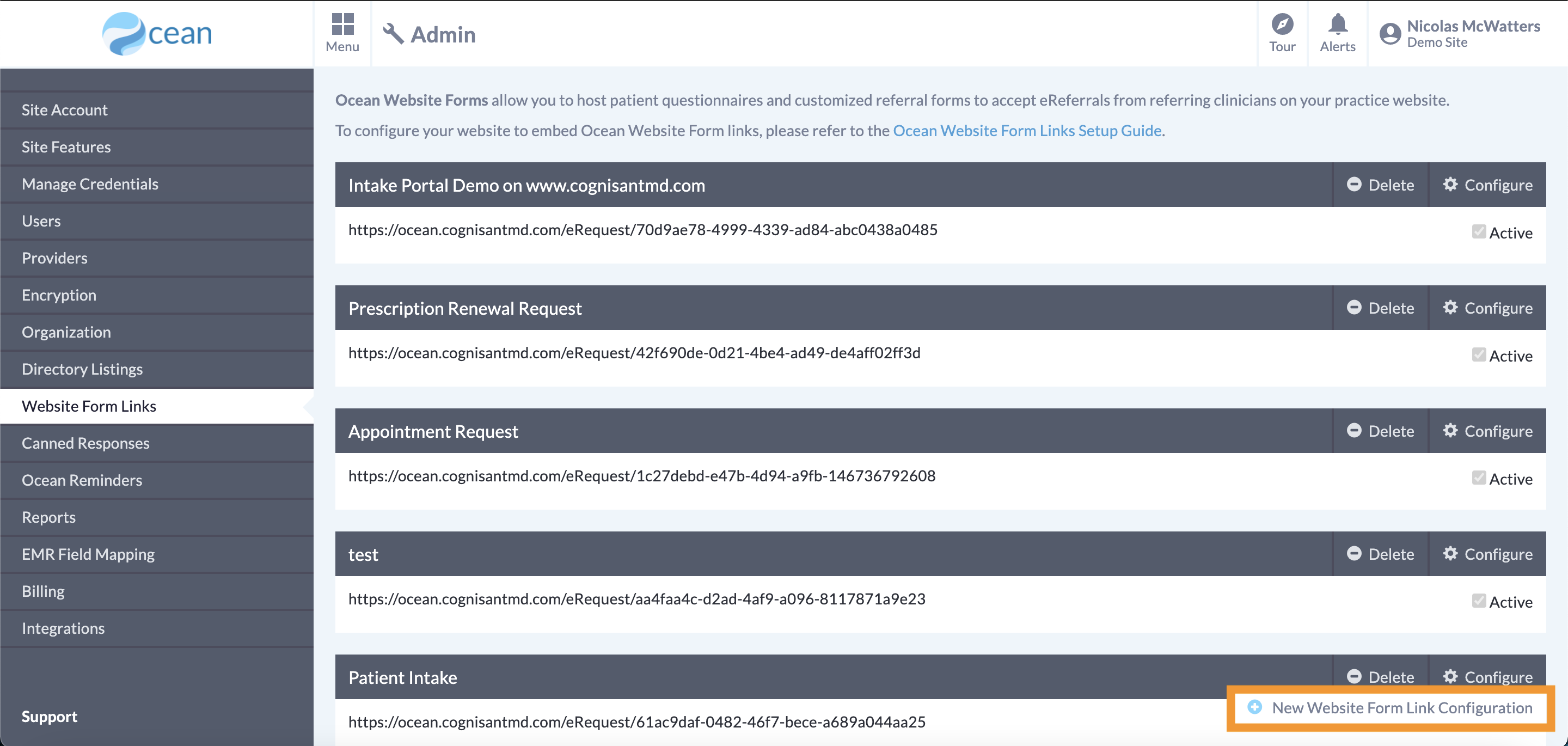Delete the Intake Portal Demo form link

point(1380,185)
